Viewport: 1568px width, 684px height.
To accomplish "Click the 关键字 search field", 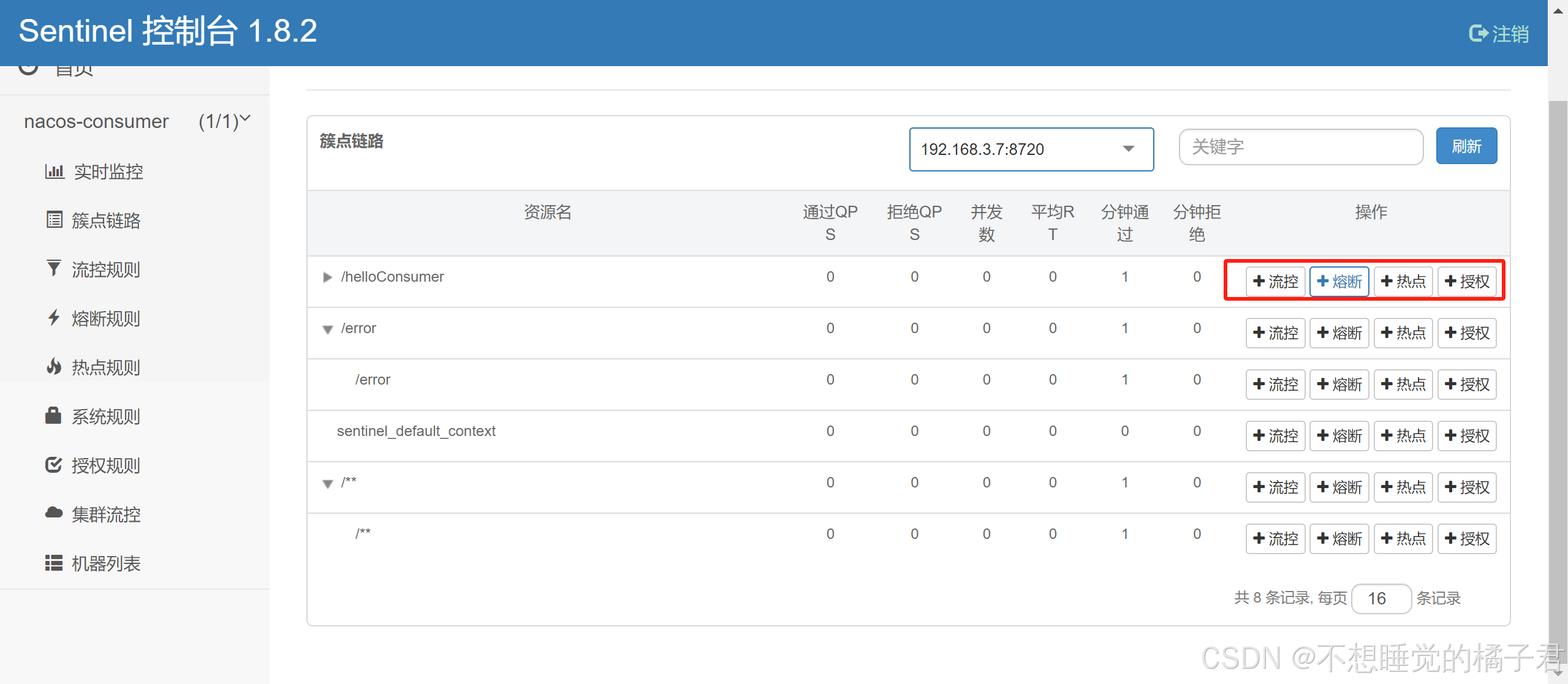I will point(1301,147).
